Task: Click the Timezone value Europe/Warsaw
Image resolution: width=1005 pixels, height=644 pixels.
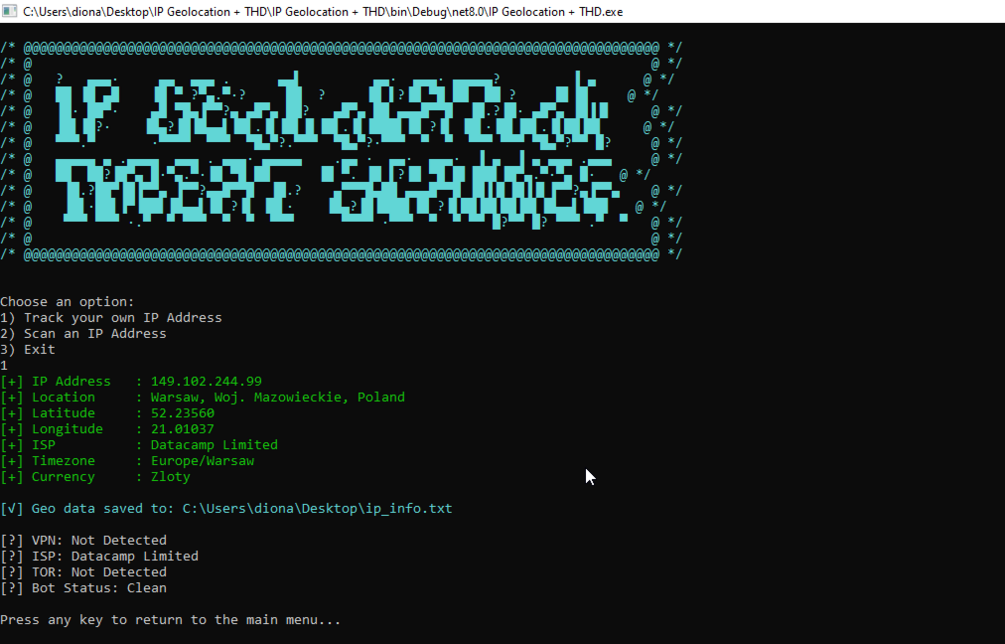Action: [x=203, y=461]
